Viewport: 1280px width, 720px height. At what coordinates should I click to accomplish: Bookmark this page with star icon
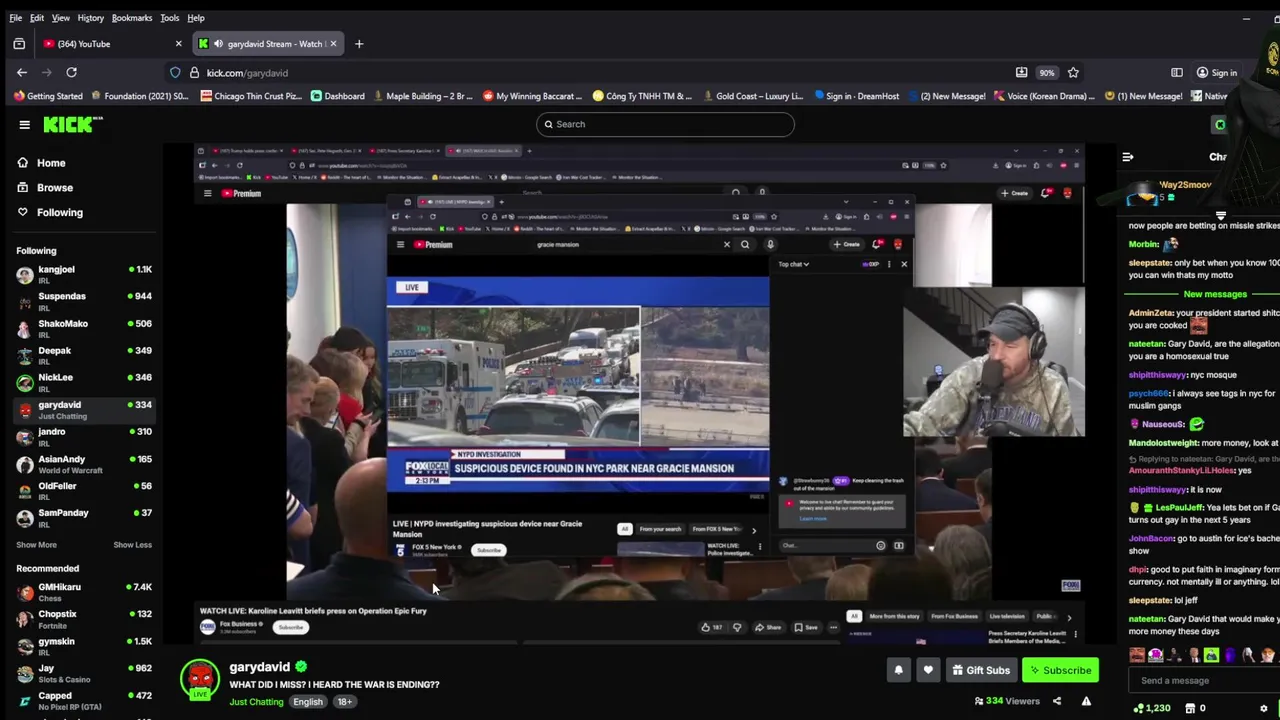click(1073, 72)
